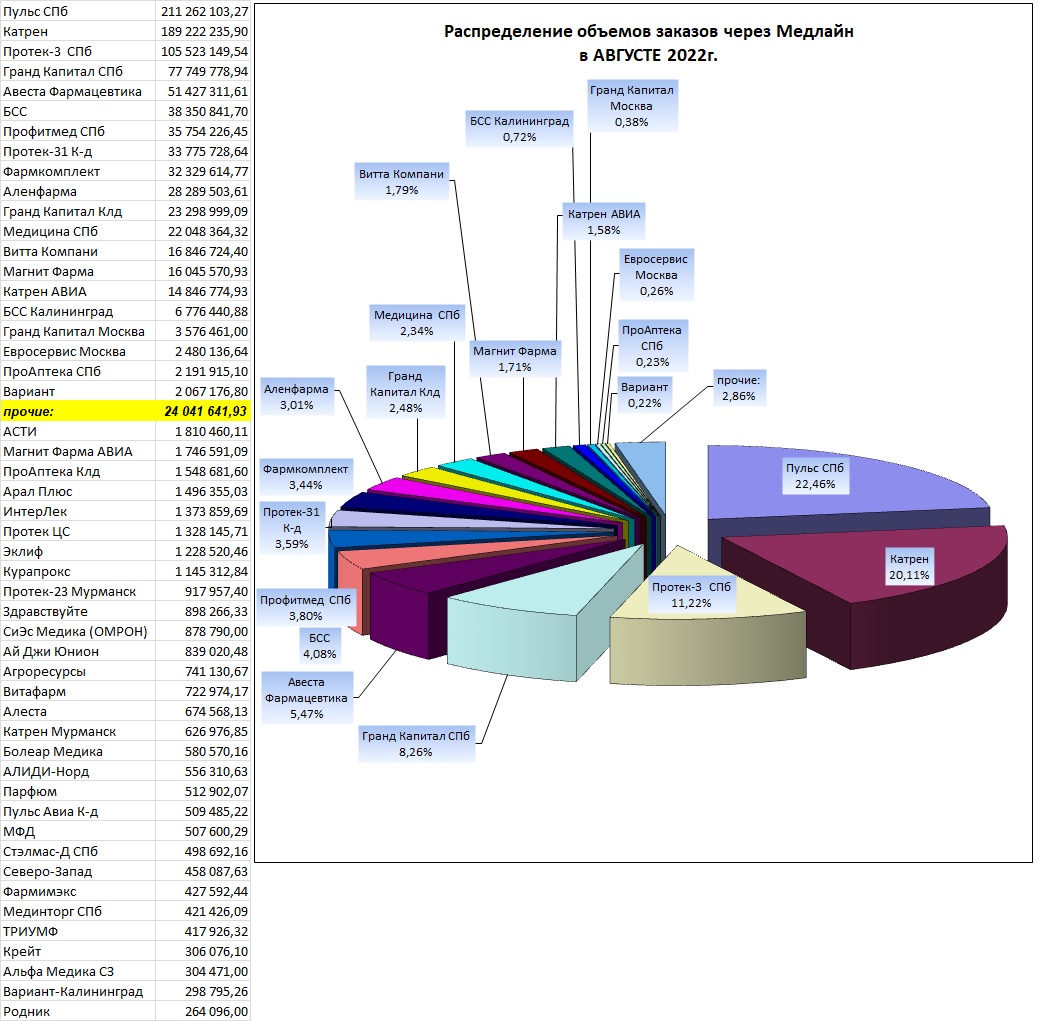Select the СиЭс Медика (ОМРОН) cell

(x=78, y=631)
